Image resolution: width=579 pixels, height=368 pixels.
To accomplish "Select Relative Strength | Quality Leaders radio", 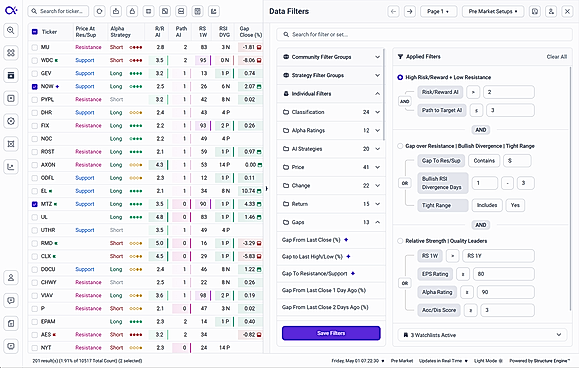I will (x=400, y=241).
